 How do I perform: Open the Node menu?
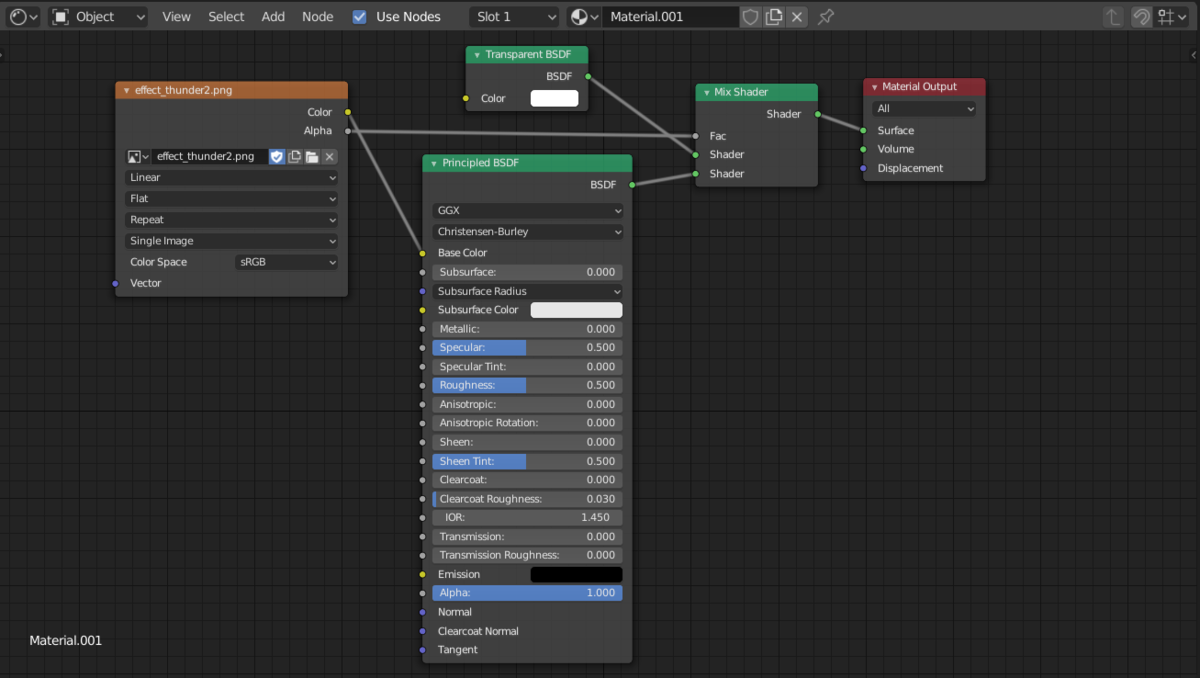coord(318,17)
